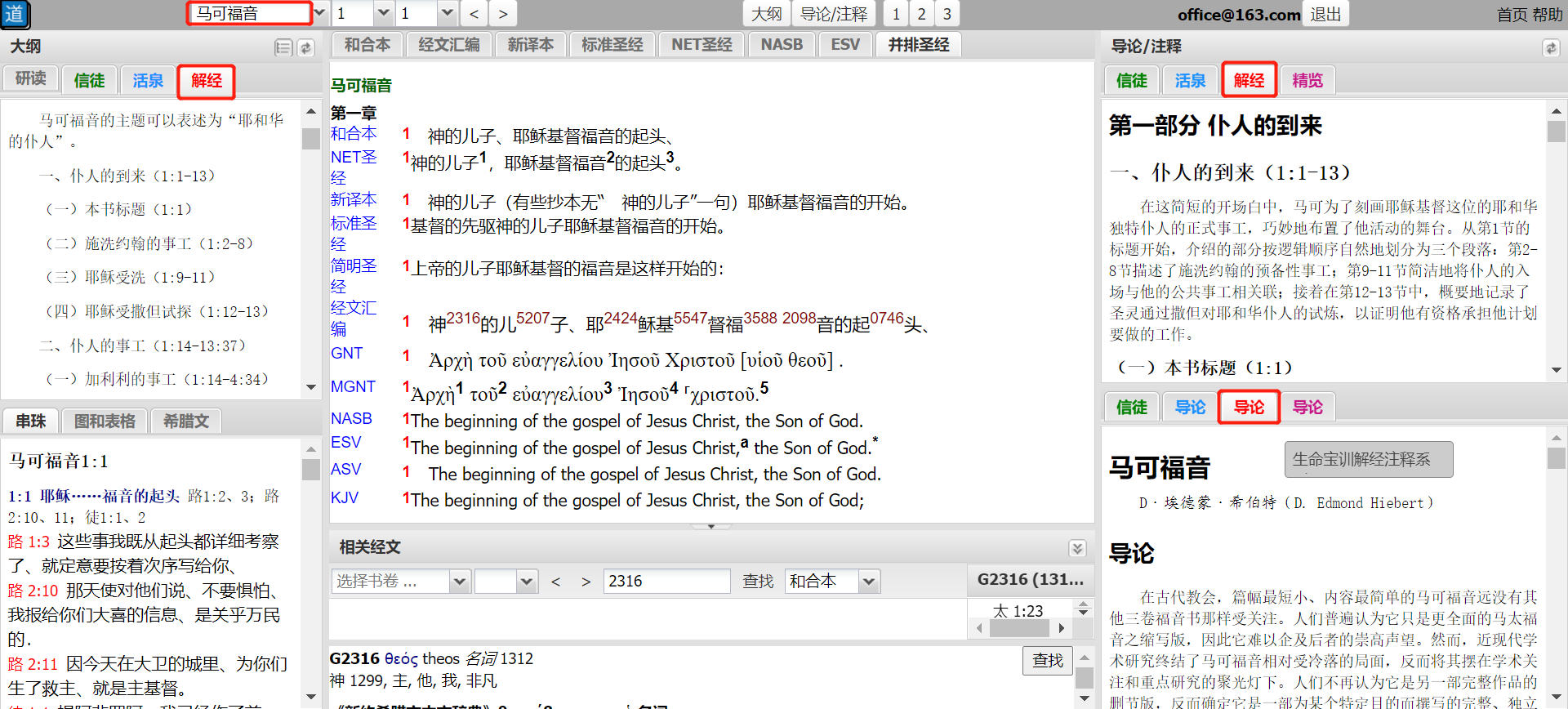Open the 和合本 version dropdown in search bar
1568x709 pixels.
pos(868,582)
